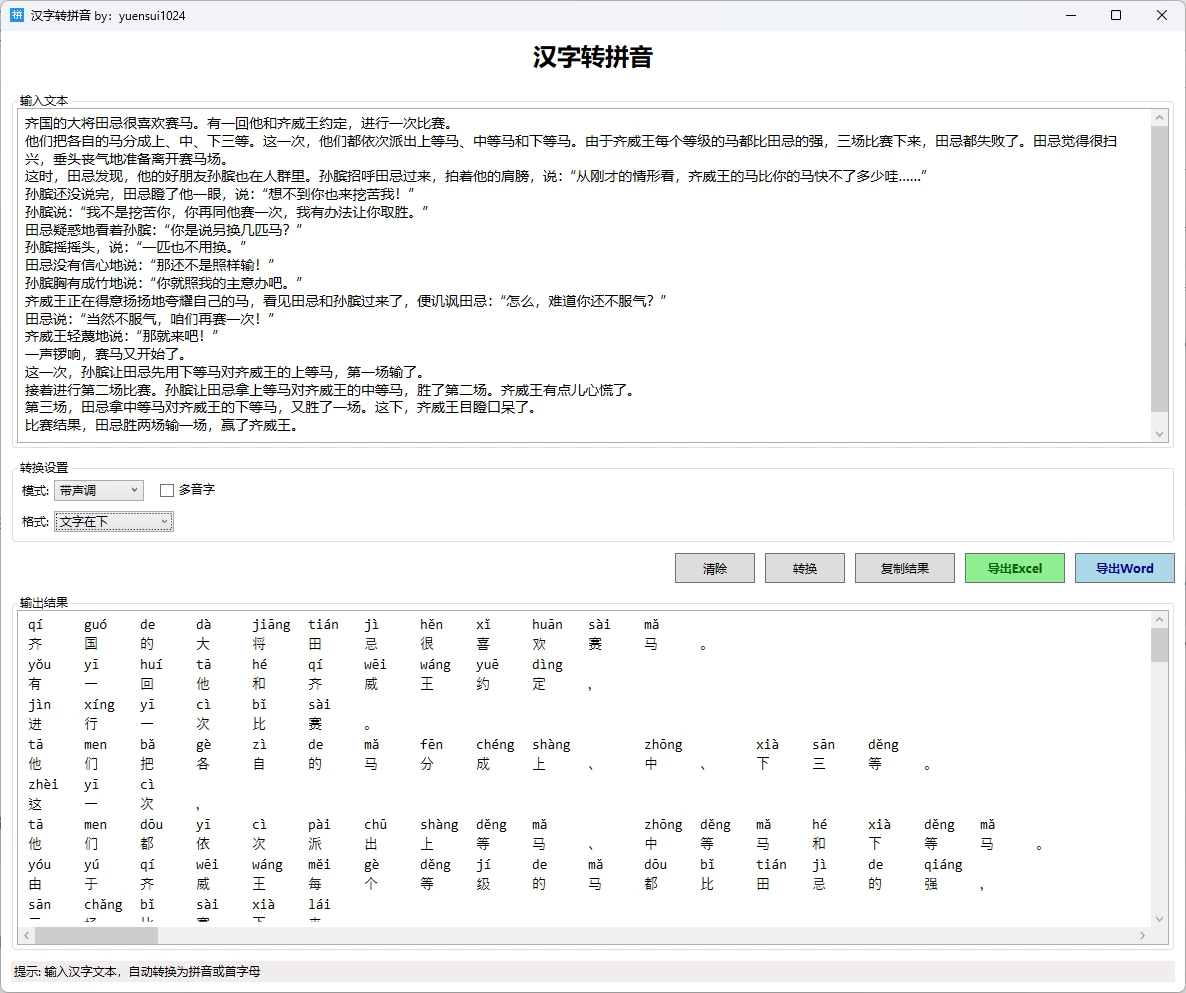1186x993 pixels.
Task: Click the 清除 button
Action: [x=715, y=568]
